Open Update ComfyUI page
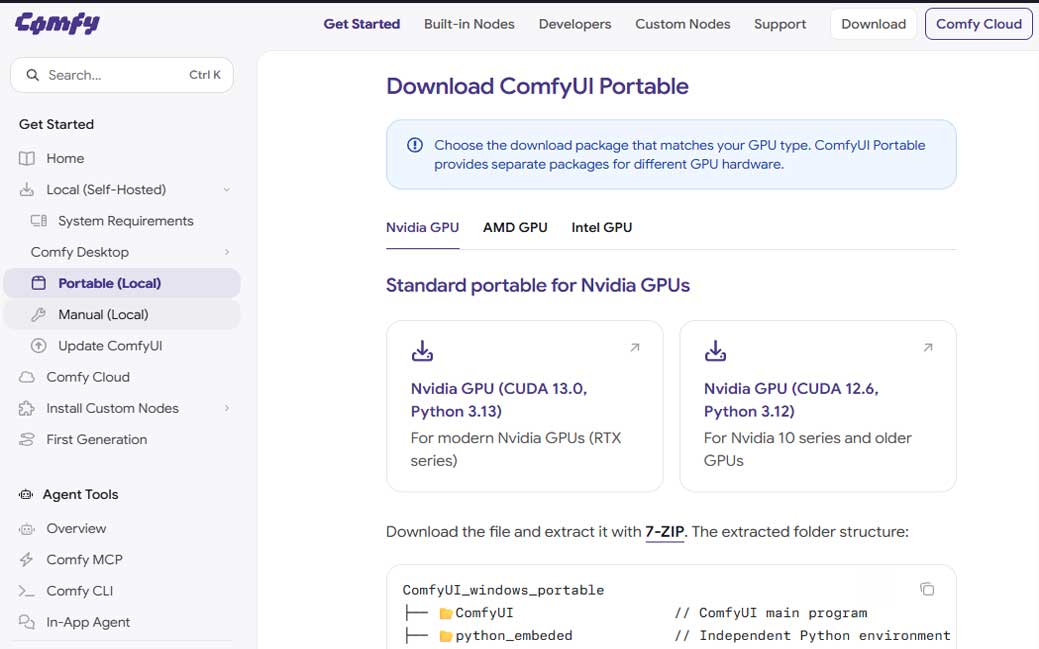Screen dimensions: 1039x649 (x=110, y=345)
